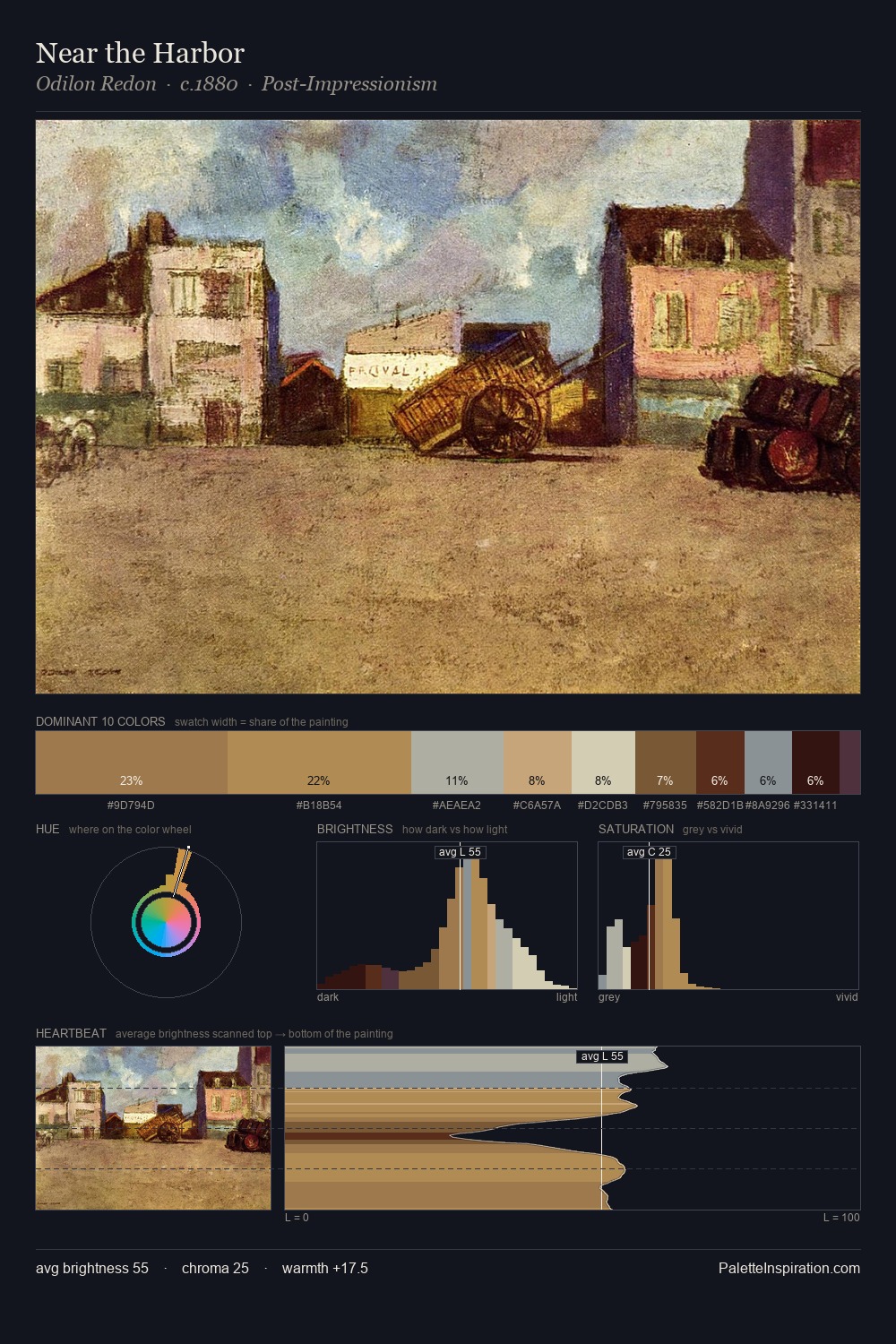Choose the near-black #331411 swatch
Viewport: 896px width, 1344px height.
click(815, 762)
